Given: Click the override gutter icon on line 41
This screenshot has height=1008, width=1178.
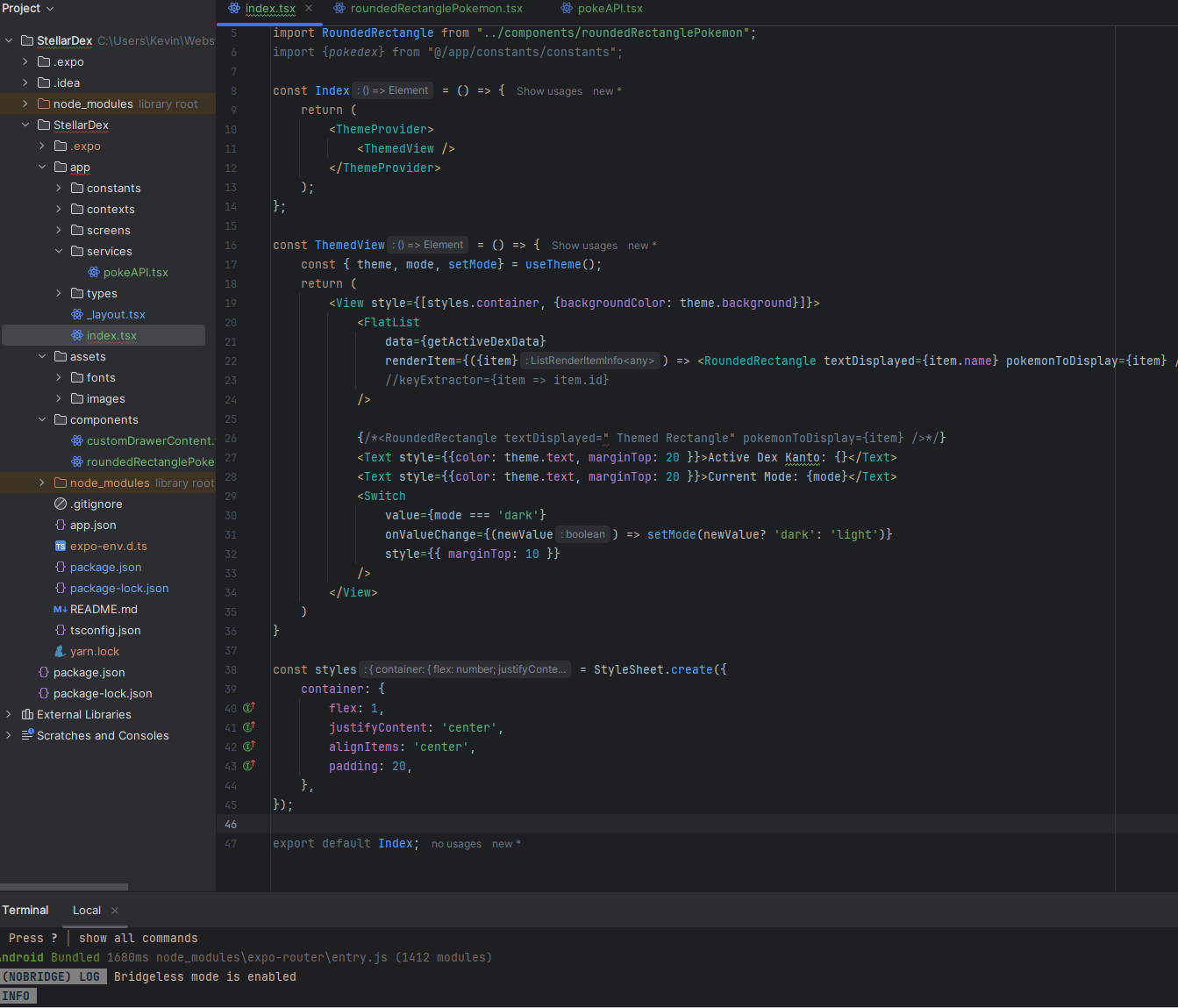Looking at the screenshot, I should pyautogui.click(x=249, y=726).
